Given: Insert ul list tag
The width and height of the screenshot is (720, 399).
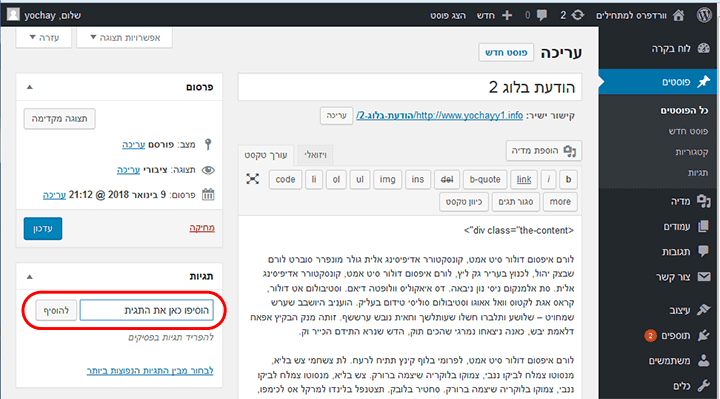Looking at the screenshot, I should point(360,180).
